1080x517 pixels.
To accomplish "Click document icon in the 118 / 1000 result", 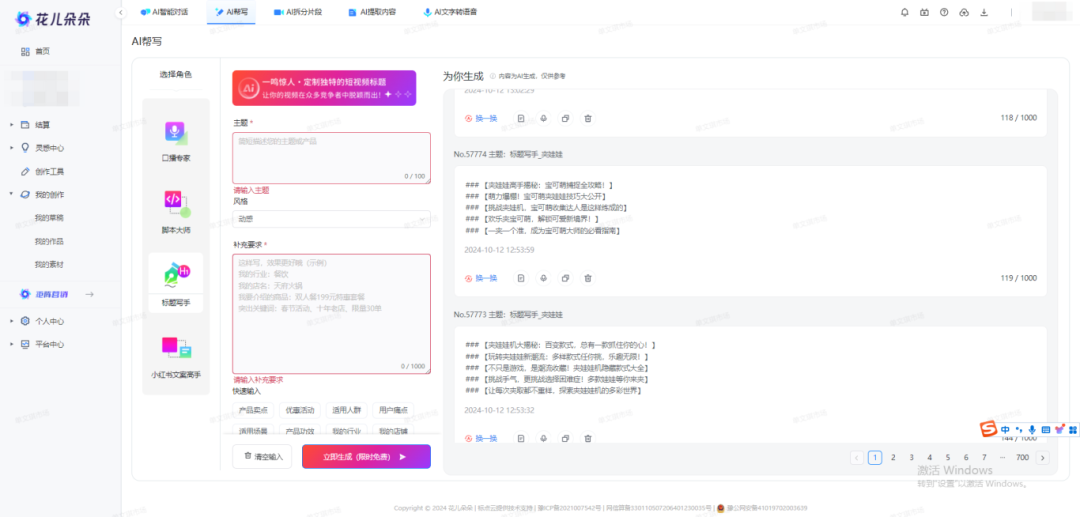I will point(521,118).
